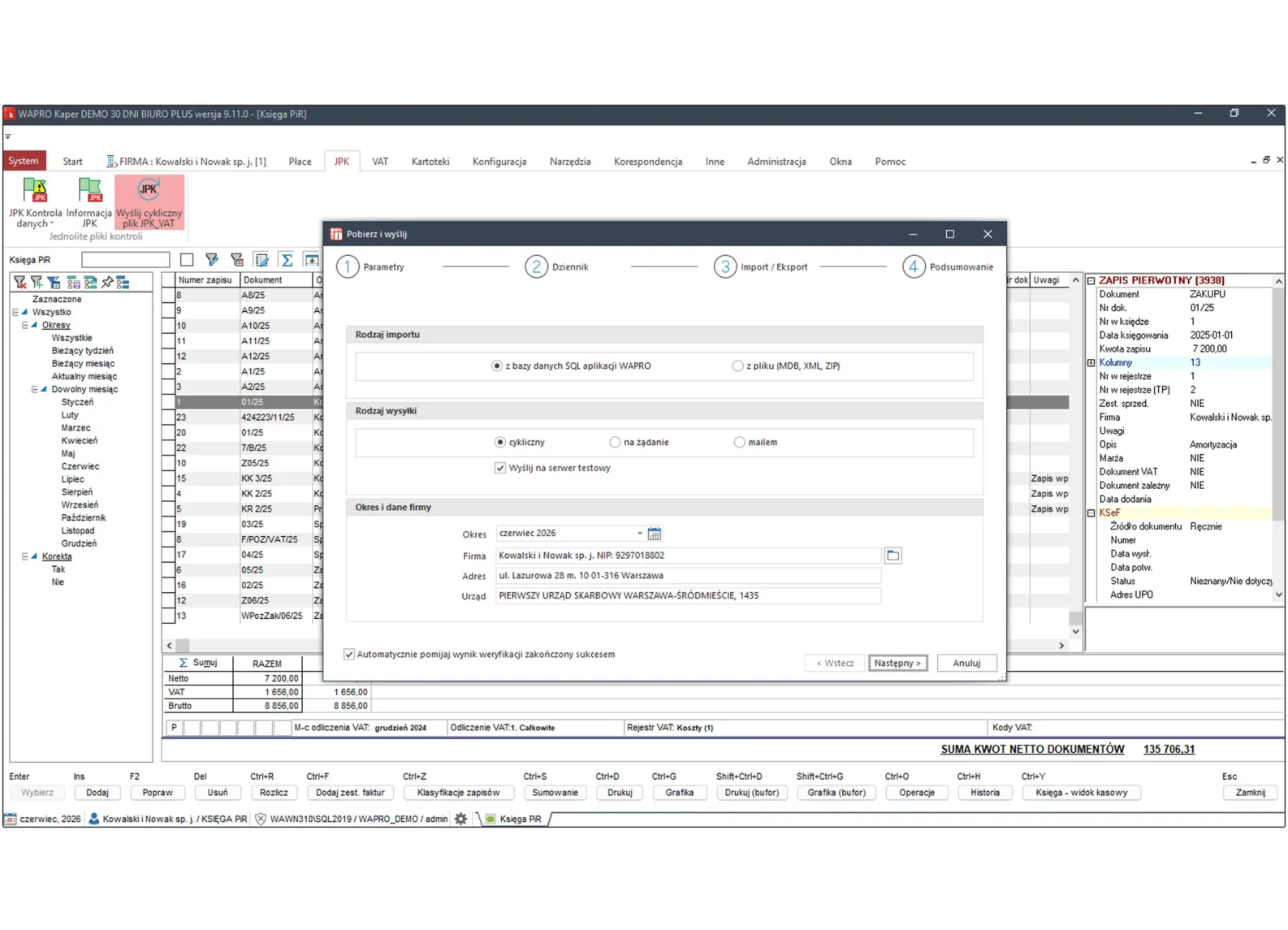Open the Narzędzia menu
This screenshot has height=930, width=1288.
click(x=570, y=162)
